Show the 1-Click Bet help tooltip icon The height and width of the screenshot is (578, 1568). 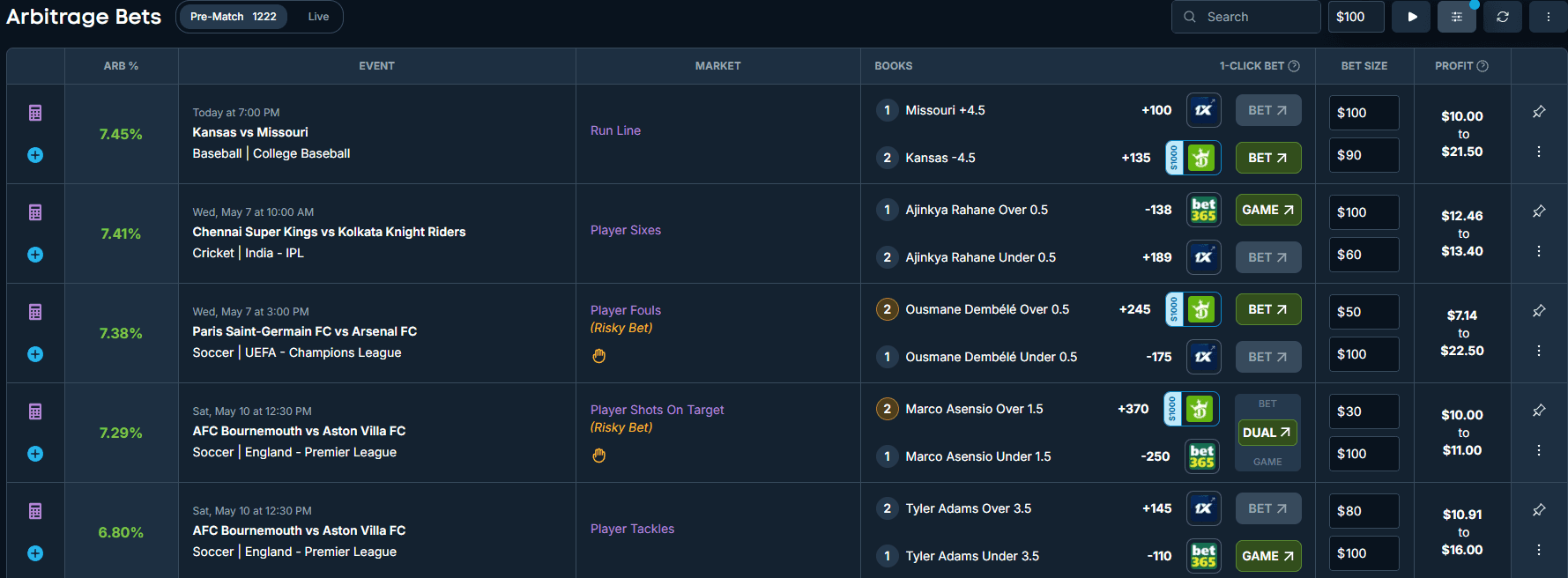1294,66
